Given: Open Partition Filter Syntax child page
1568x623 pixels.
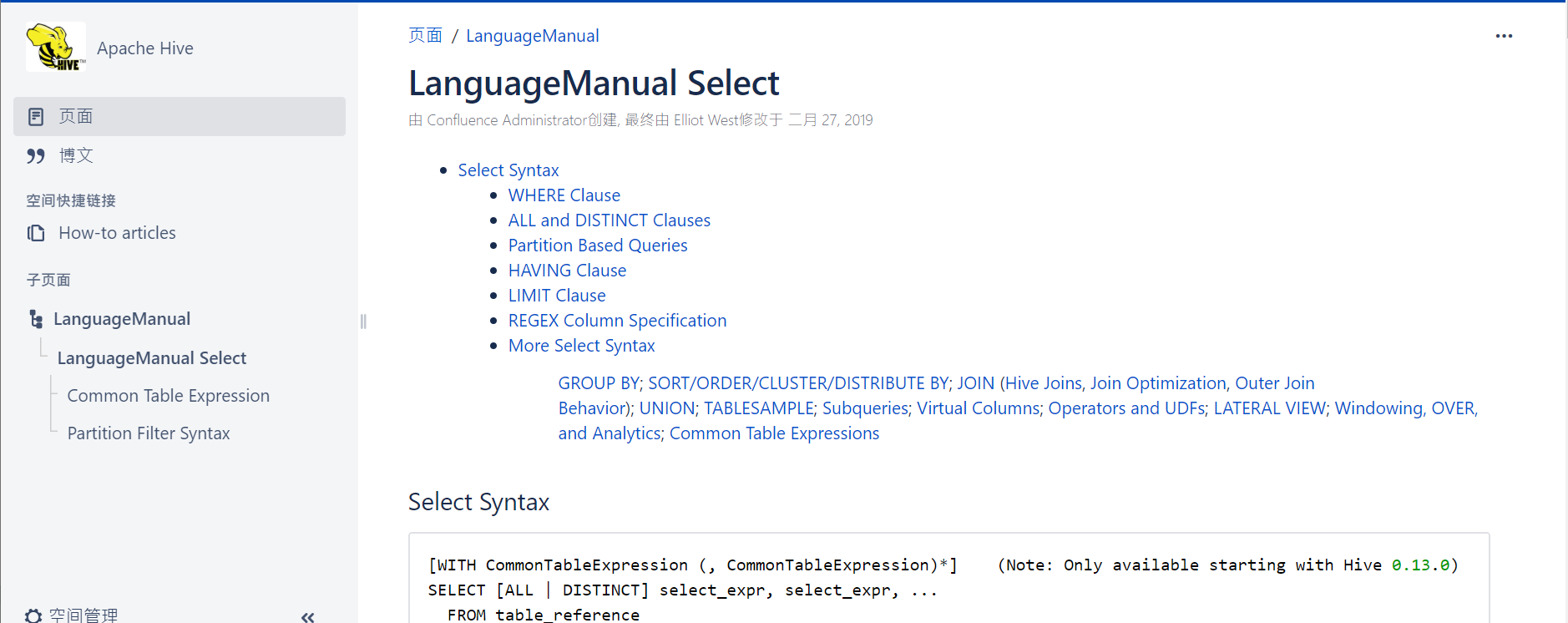Looking at the screenshot, I should coord(149,433).
